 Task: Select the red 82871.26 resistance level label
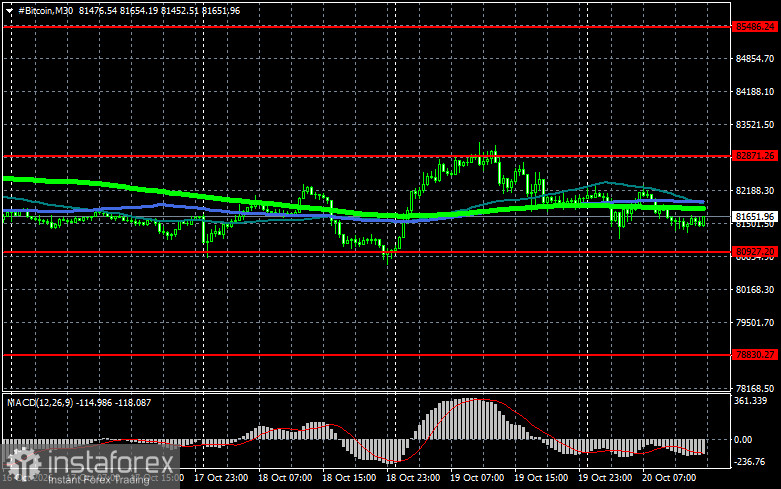click(x=755, y=156)
